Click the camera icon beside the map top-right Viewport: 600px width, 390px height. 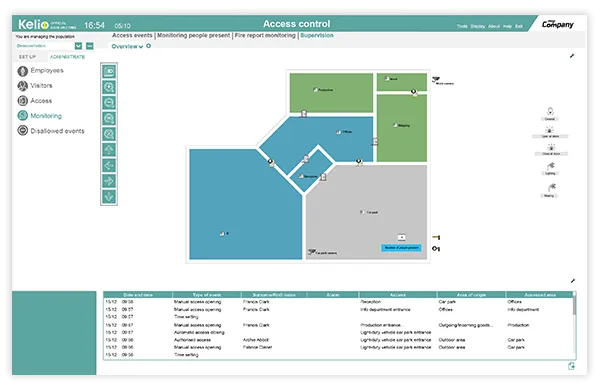click(x=436, y=80)
